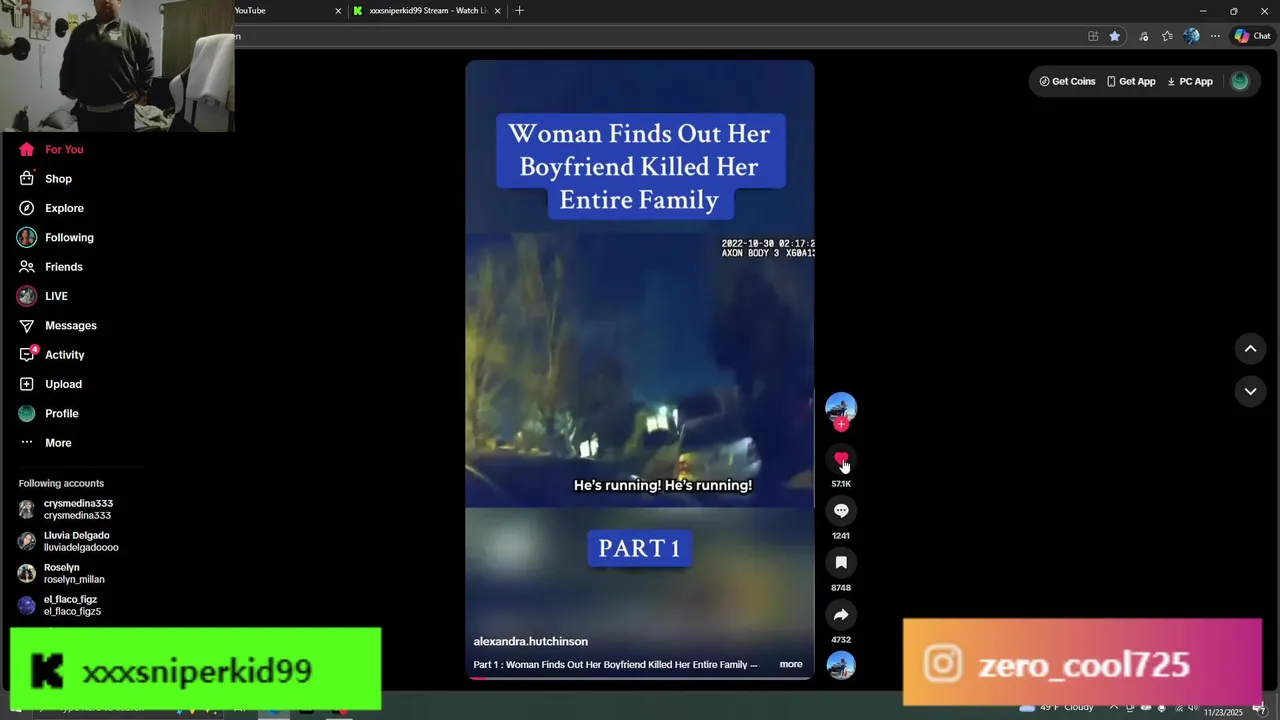1280x720 pixels.
Task: Open the browser Favorites list
Action: pyautogui.click(x=1167, y=36)
